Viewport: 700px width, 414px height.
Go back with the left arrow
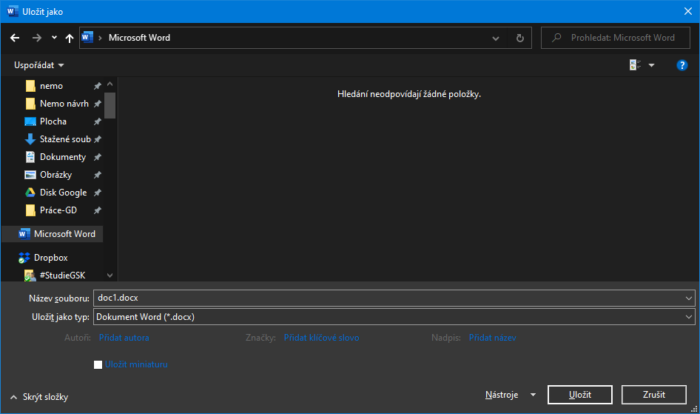coord(15,38)
